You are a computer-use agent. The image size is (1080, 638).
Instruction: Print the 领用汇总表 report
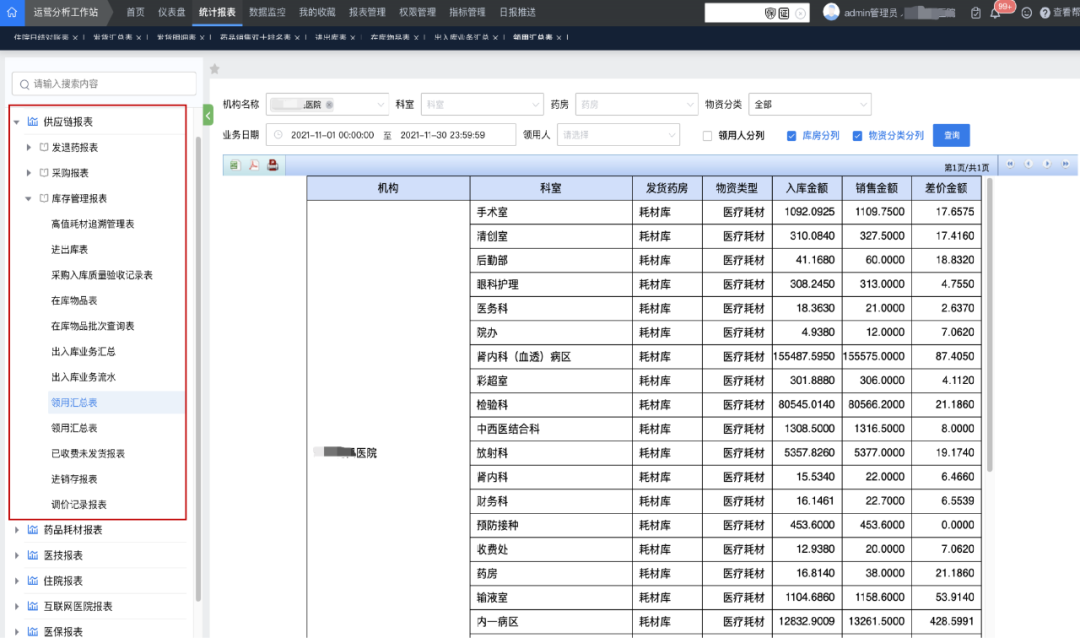(272, 165)
